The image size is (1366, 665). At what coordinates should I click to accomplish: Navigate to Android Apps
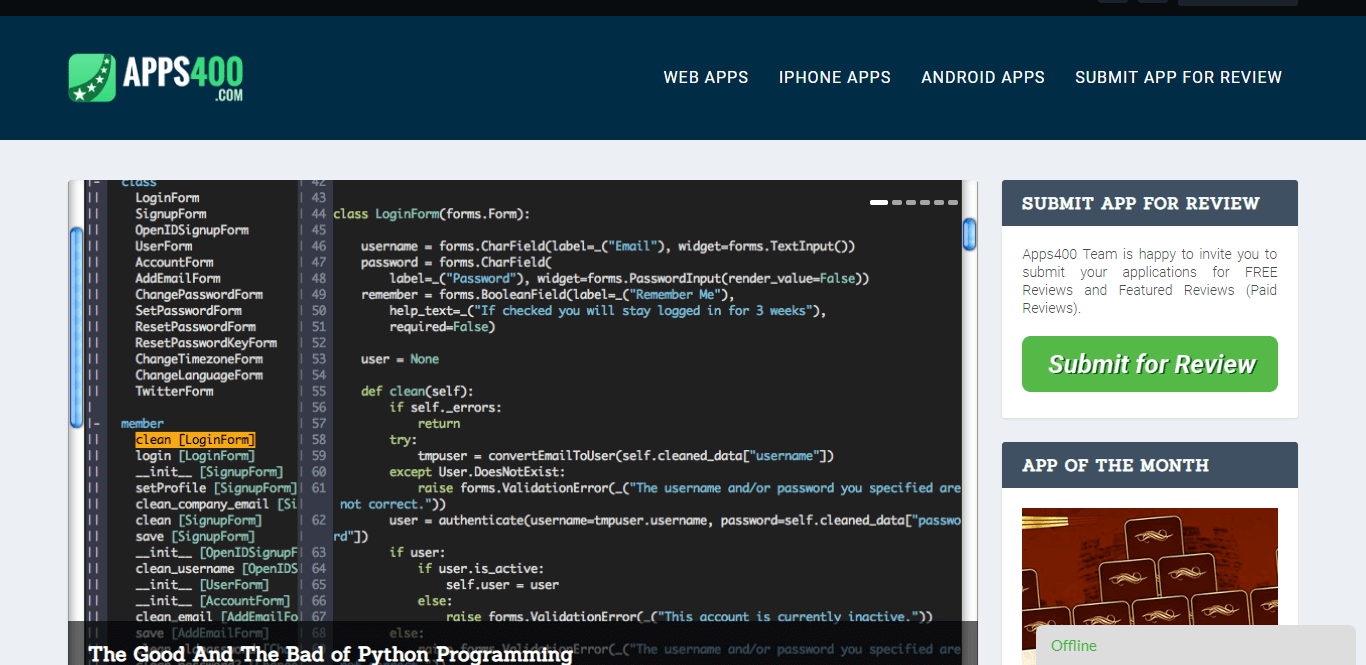[982, 78]
